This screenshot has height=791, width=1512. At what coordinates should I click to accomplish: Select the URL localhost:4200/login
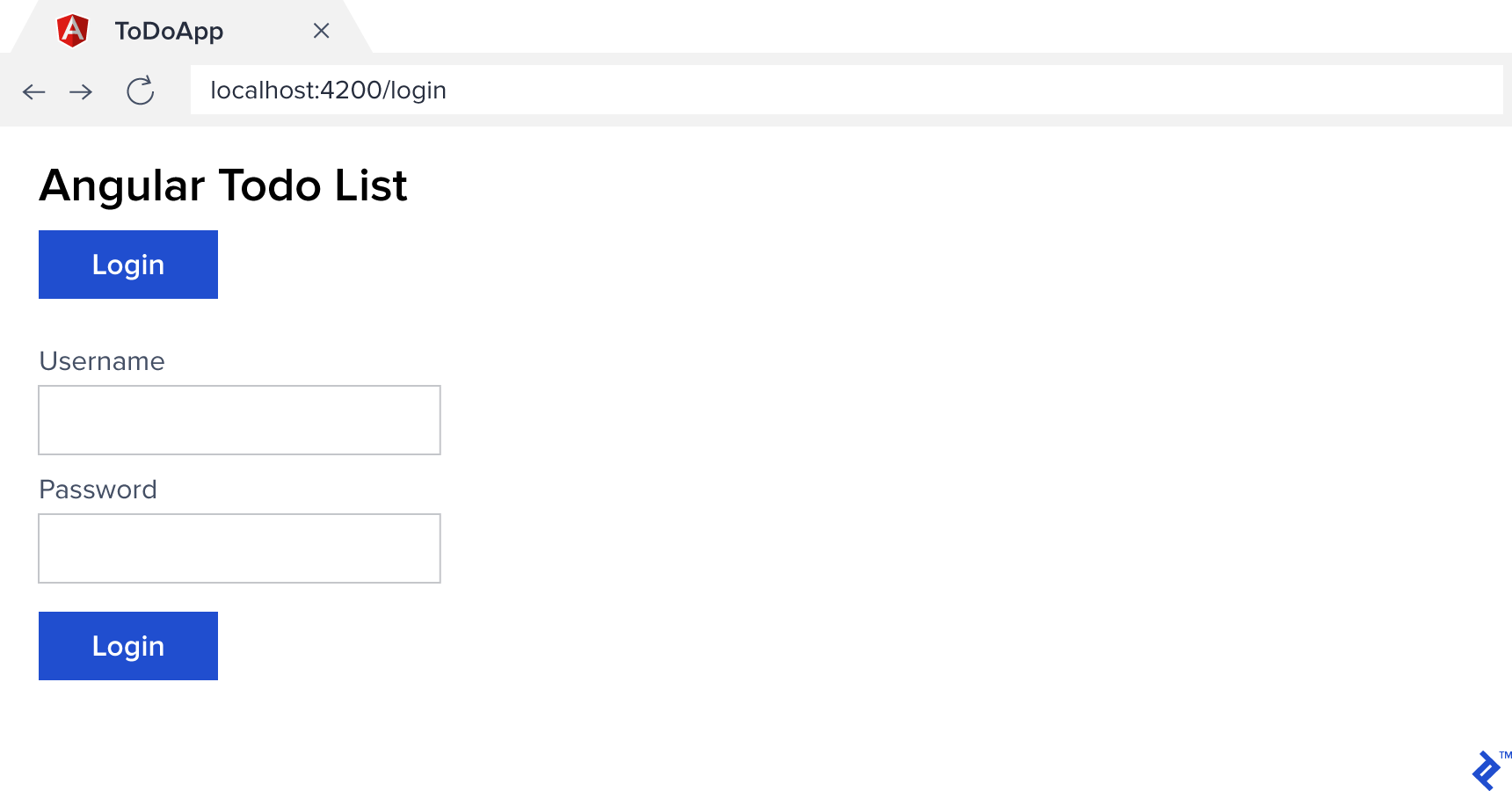click(327, 90)
